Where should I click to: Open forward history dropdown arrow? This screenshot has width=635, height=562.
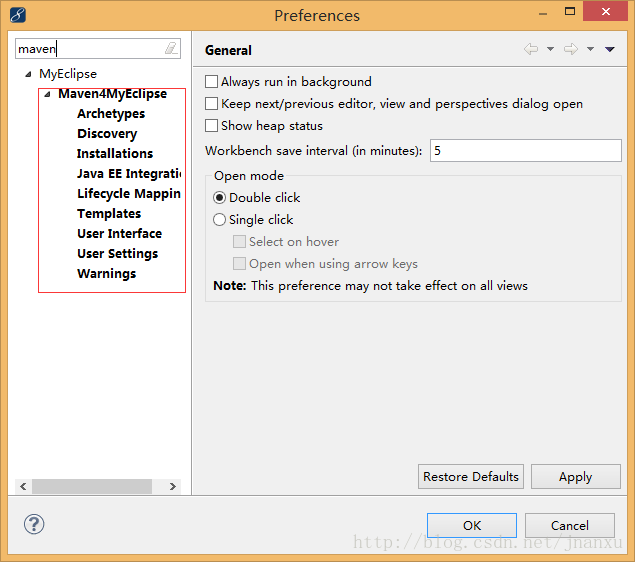(x=590, y=49)
